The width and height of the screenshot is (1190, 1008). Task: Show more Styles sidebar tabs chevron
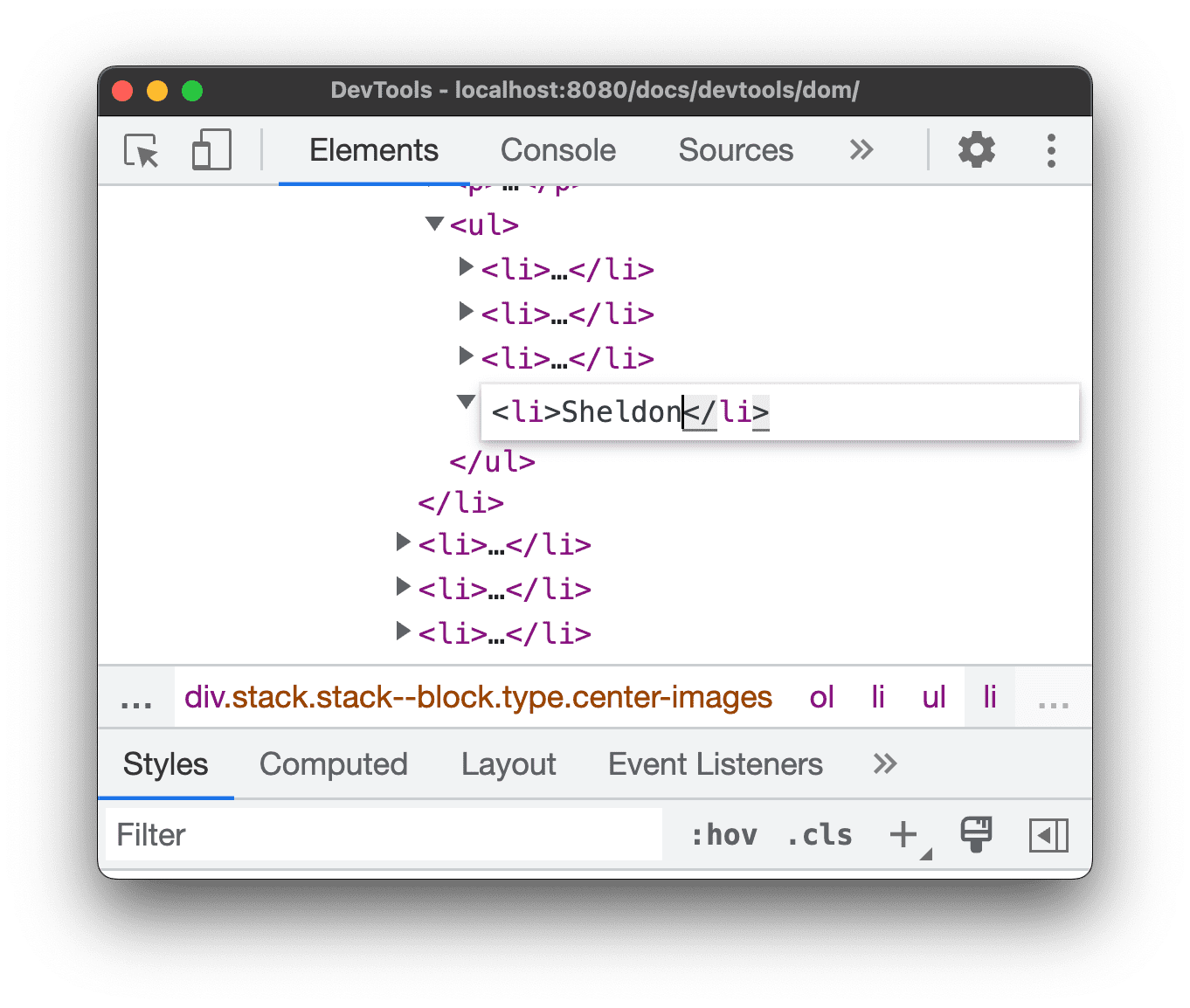click(885, 764)
